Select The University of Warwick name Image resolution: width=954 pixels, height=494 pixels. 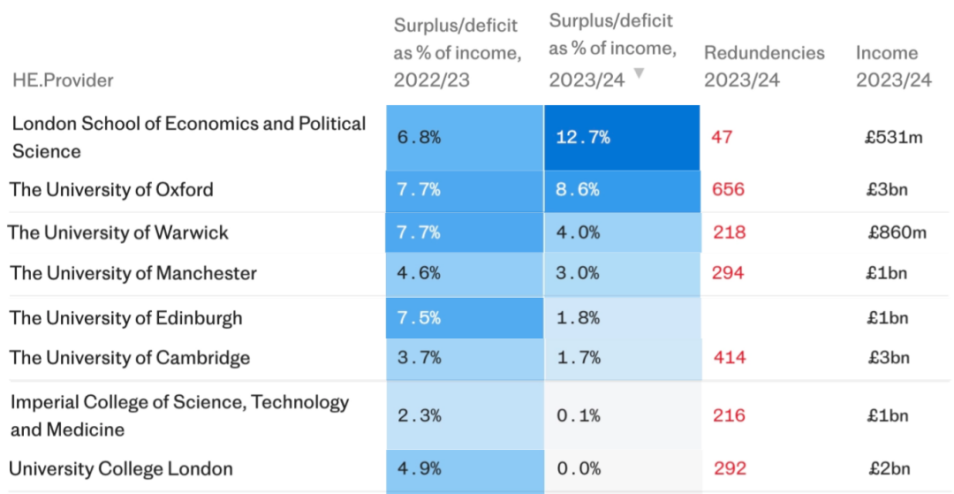(x=118, y=232)
